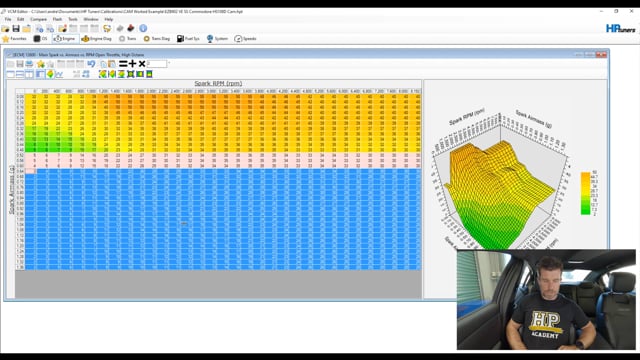Open the Help menu
Screen dimensions: 640x360
[109, 19]
